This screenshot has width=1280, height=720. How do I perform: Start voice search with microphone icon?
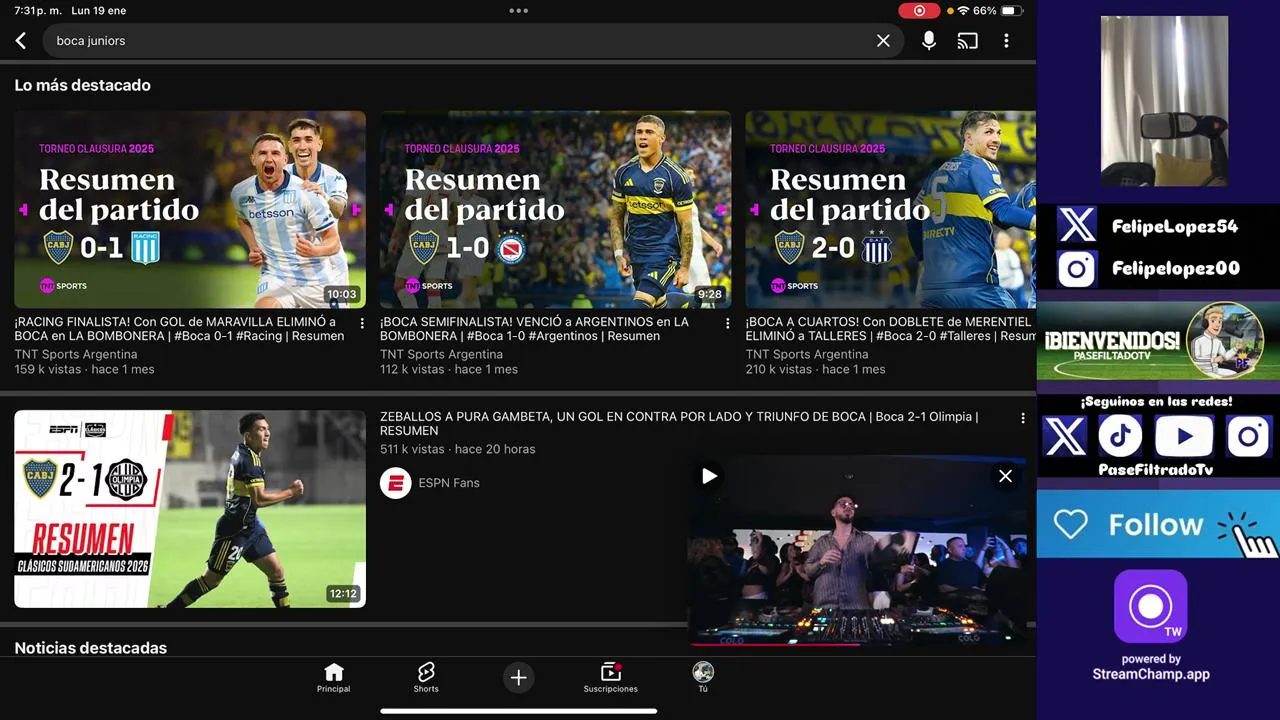pyautogui.click(x=929, y=41)
